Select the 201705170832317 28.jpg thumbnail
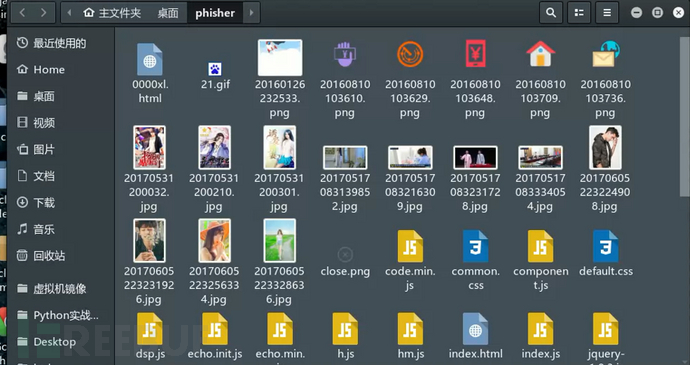This screenshot has height=365, width=690. click(x=475, y=158)
